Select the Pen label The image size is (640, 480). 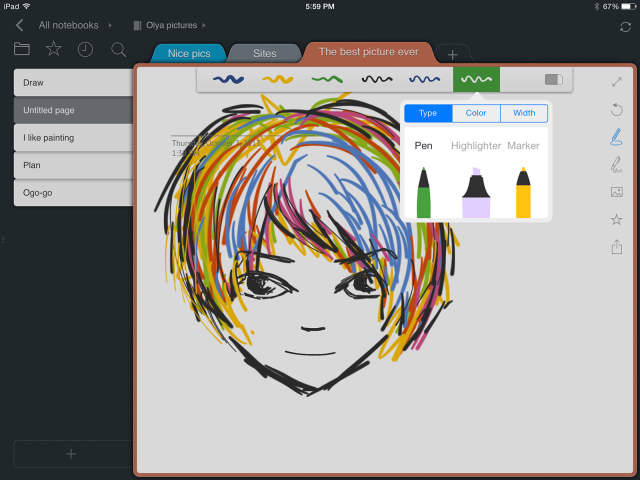[423, 146]
